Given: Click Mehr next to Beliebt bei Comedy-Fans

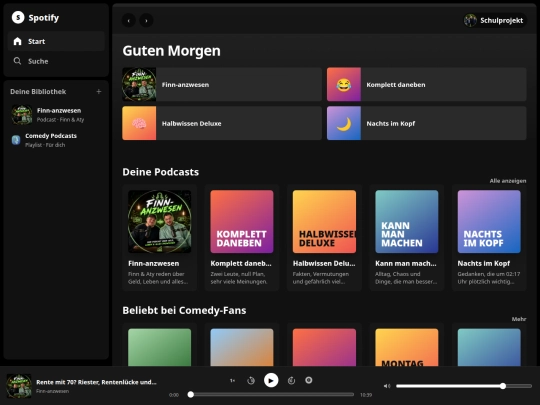Looking at the screenshot, I should point(519,319).
